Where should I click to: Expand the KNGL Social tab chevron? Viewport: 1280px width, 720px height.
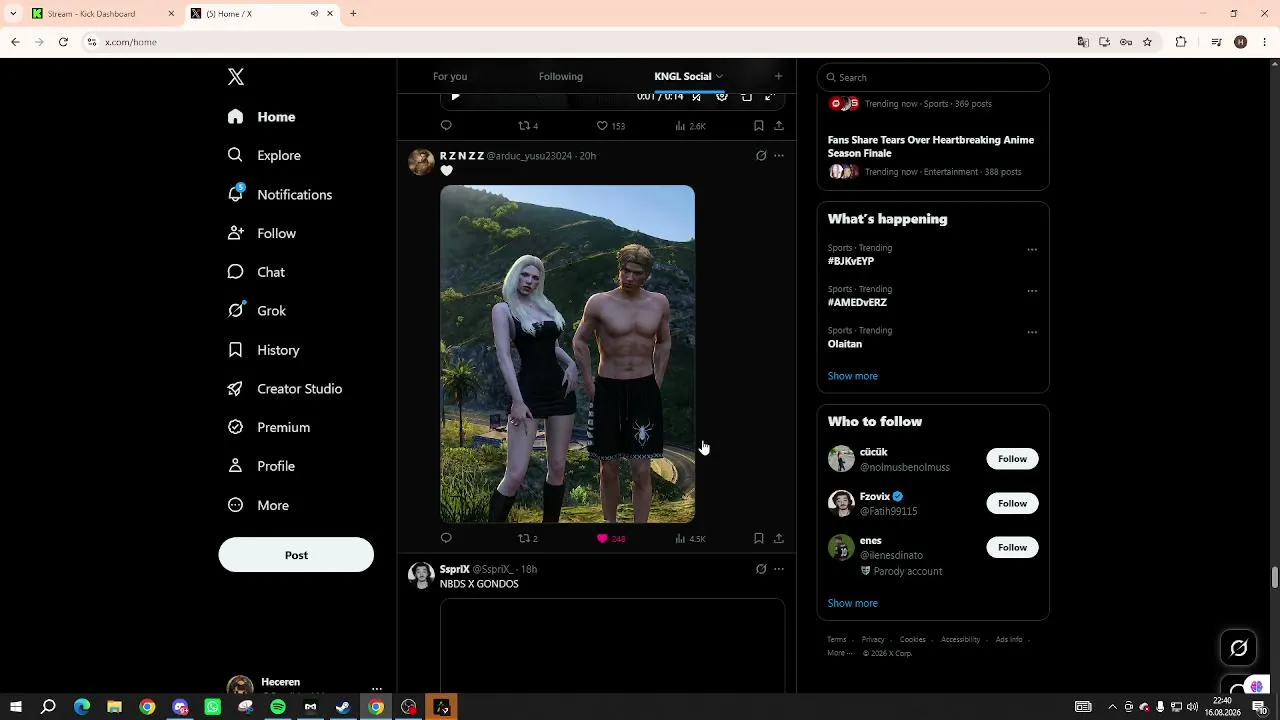pos(719,76)
